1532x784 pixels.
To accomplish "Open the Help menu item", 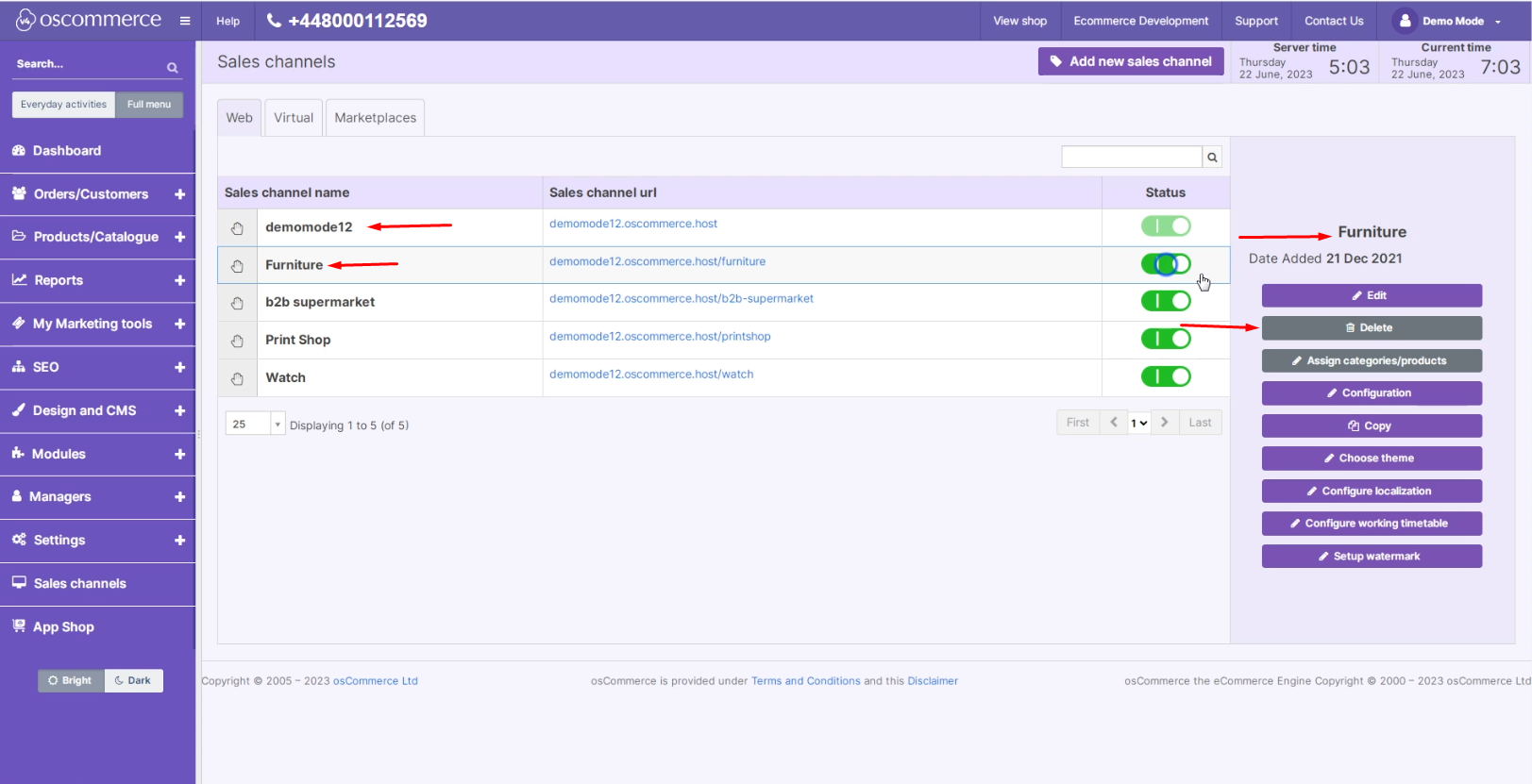I will tap(227, 21).
